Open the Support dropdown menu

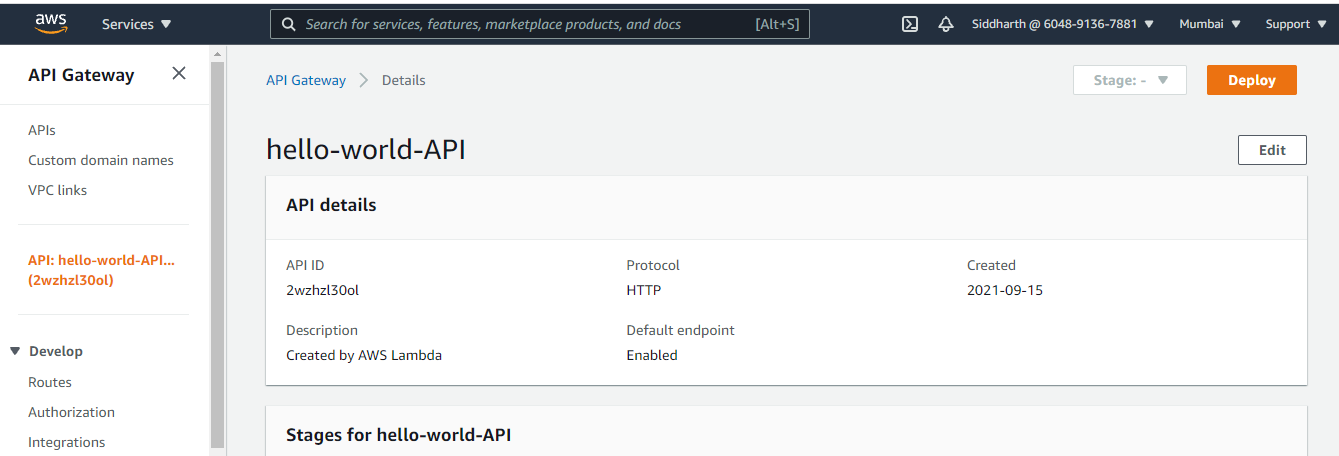click(x=1295, y=24)
